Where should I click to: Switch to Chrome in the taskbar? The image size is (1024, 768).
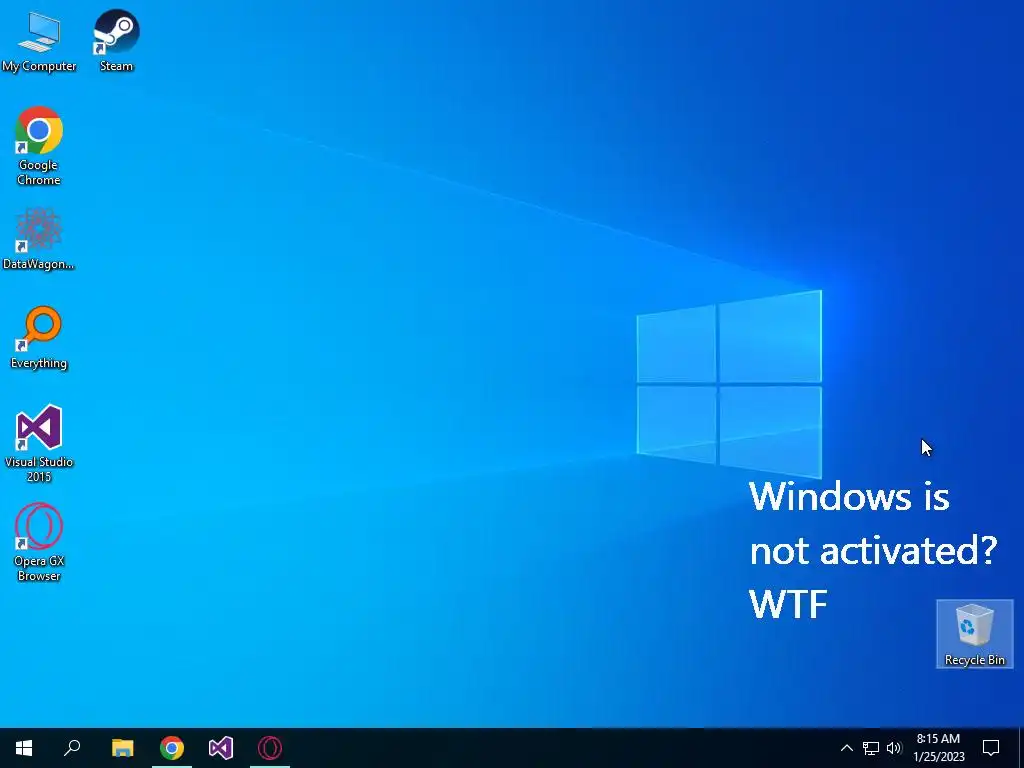pos(172,748)
